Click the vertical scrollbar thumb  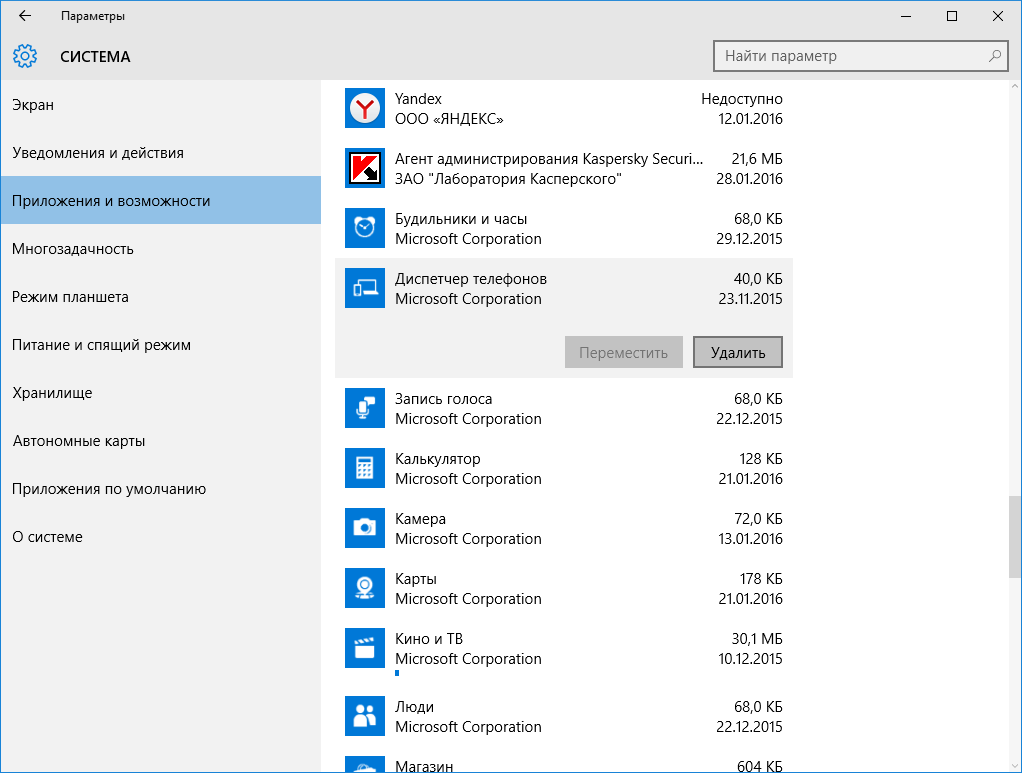pos(1015,536)
